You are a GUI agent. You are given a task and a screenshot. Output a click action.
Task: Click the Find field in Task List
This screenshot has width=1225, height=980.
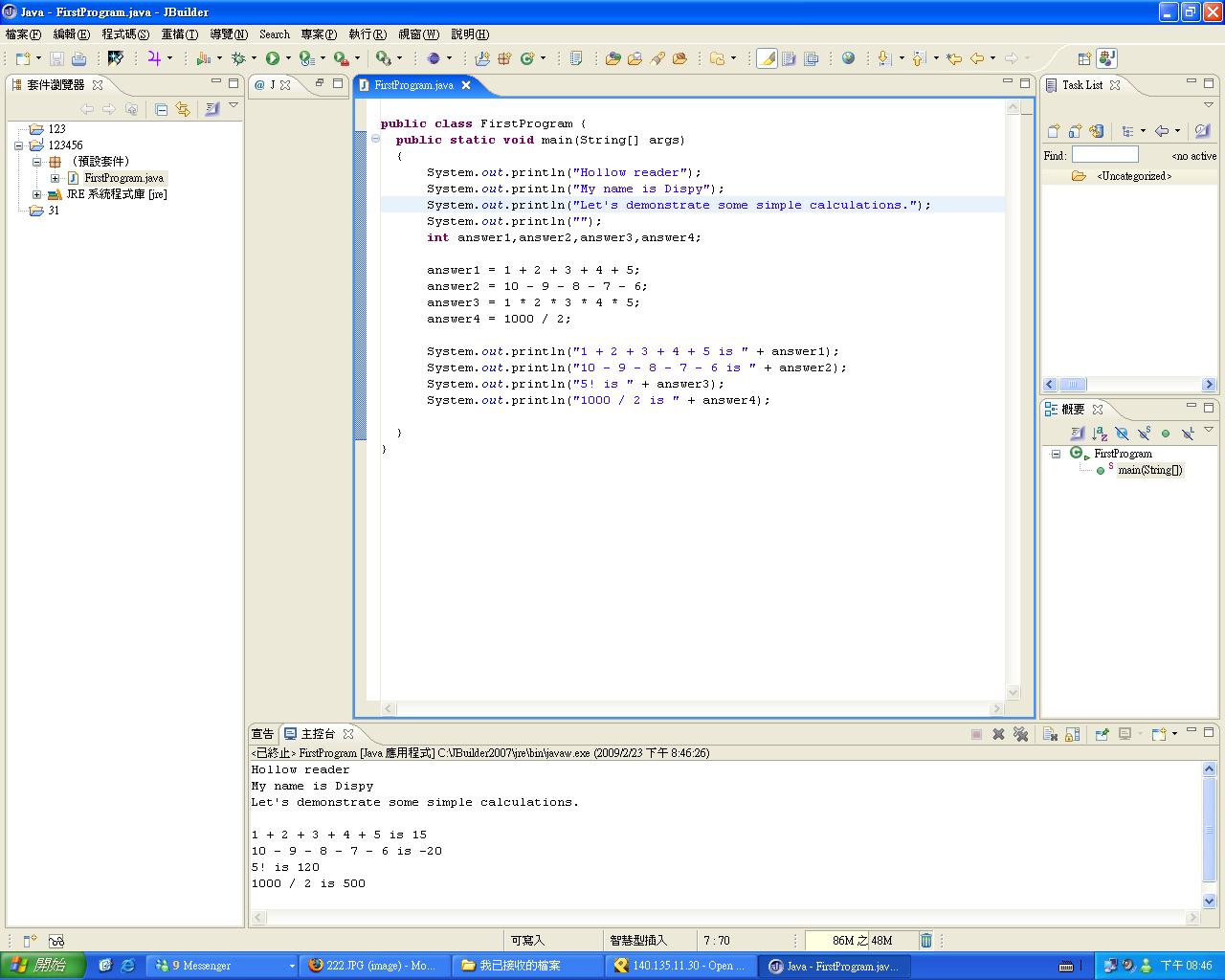[1105, 155]
